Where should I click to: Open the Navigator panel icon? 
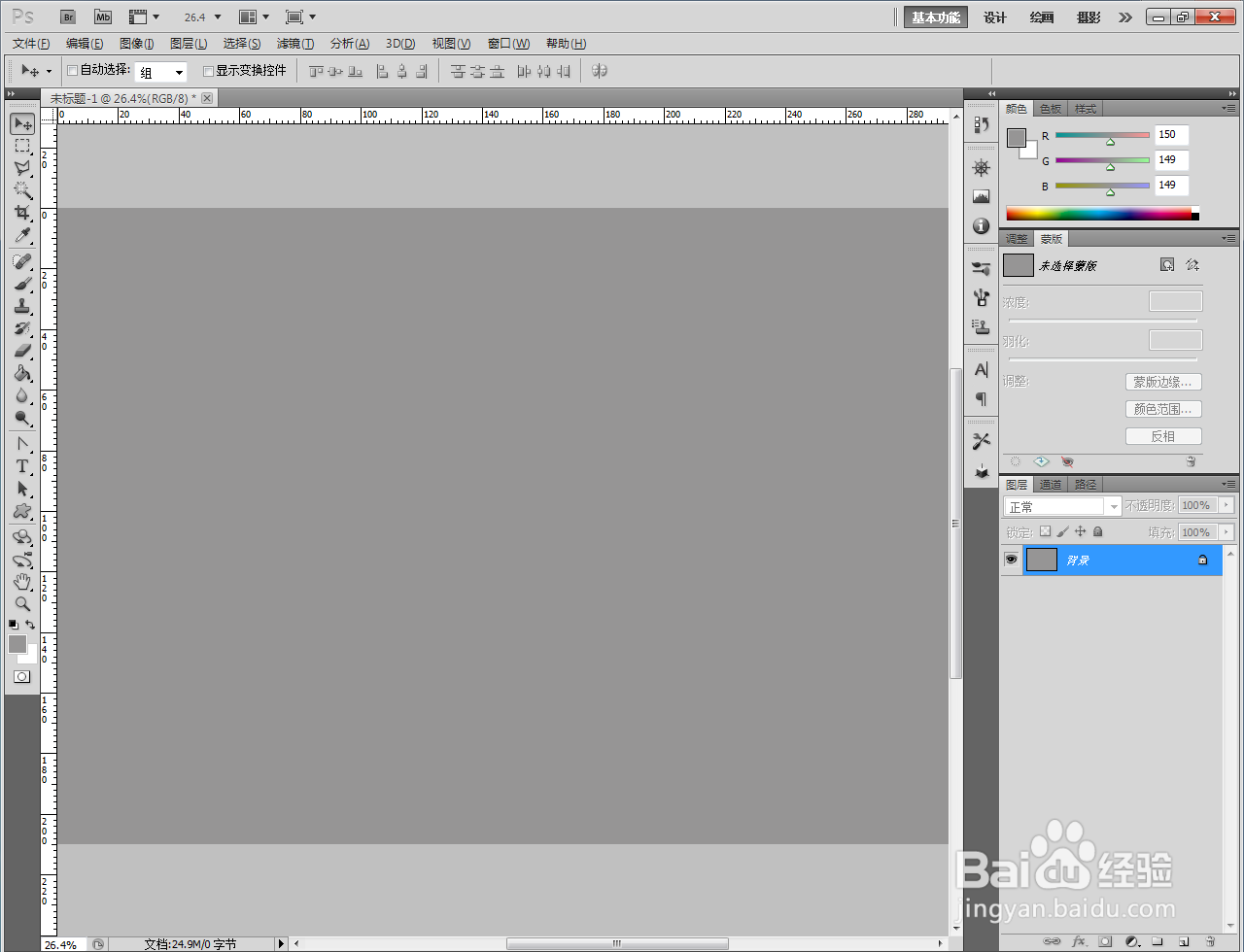coord(981,168)
